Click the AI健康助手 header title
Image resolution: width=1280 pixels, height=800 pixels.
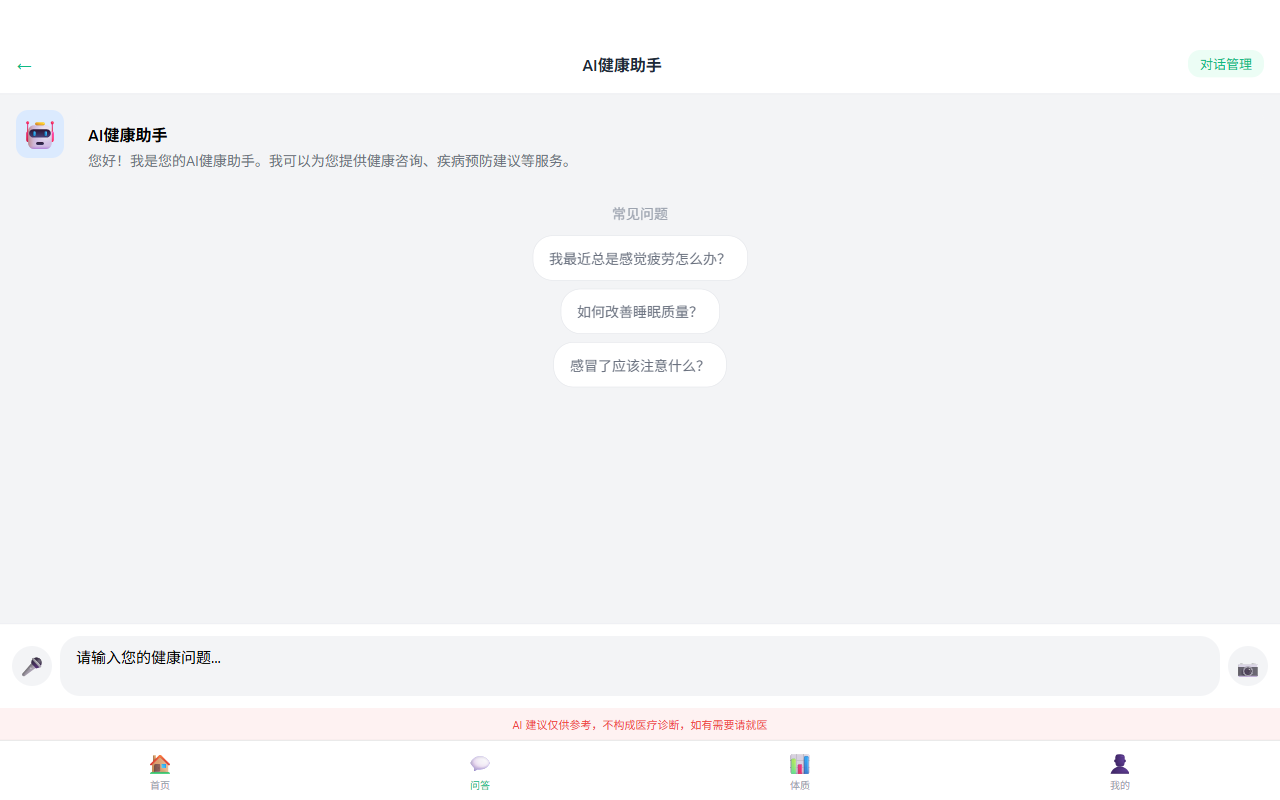pyautogui.click(x=621, y=66)
